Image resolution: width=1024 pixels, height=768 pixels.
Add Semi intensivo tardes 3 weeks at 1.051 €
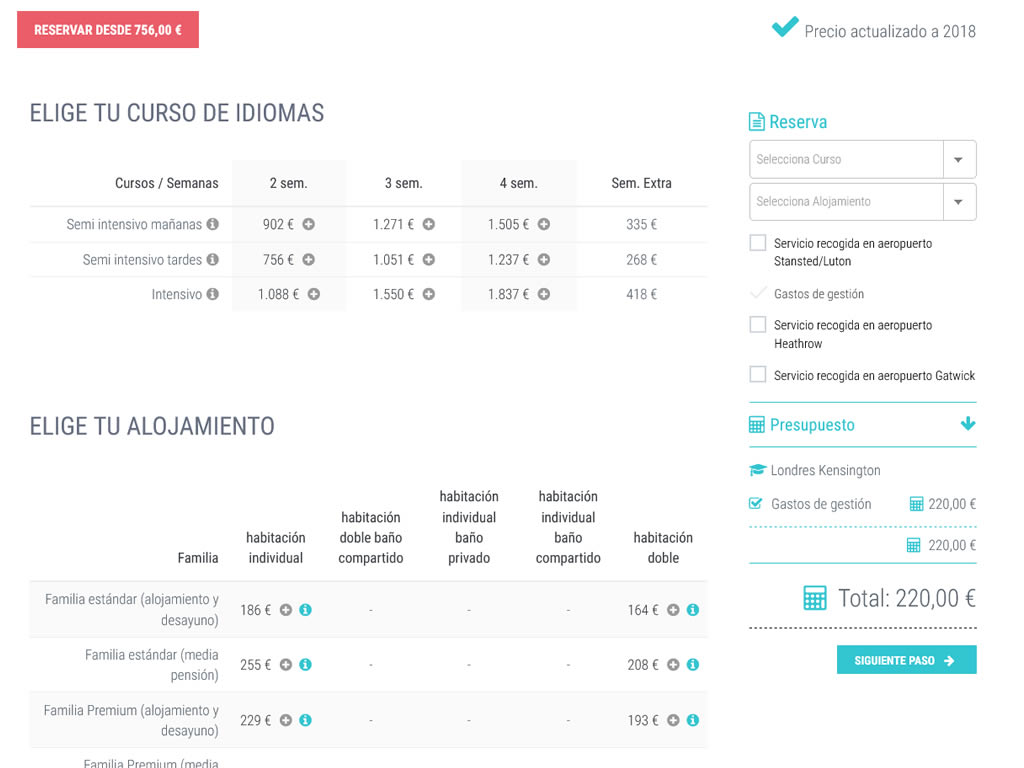click(428, 260)
